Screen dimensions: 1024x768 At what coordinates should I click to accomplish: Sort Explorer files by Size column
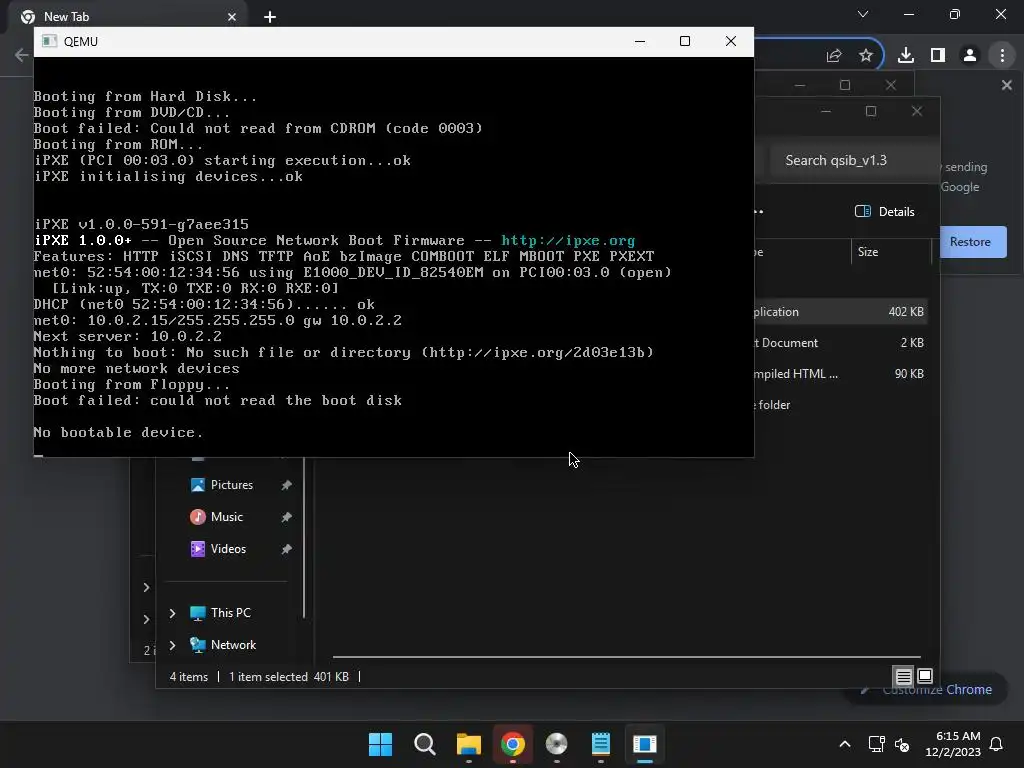point(890,252)
